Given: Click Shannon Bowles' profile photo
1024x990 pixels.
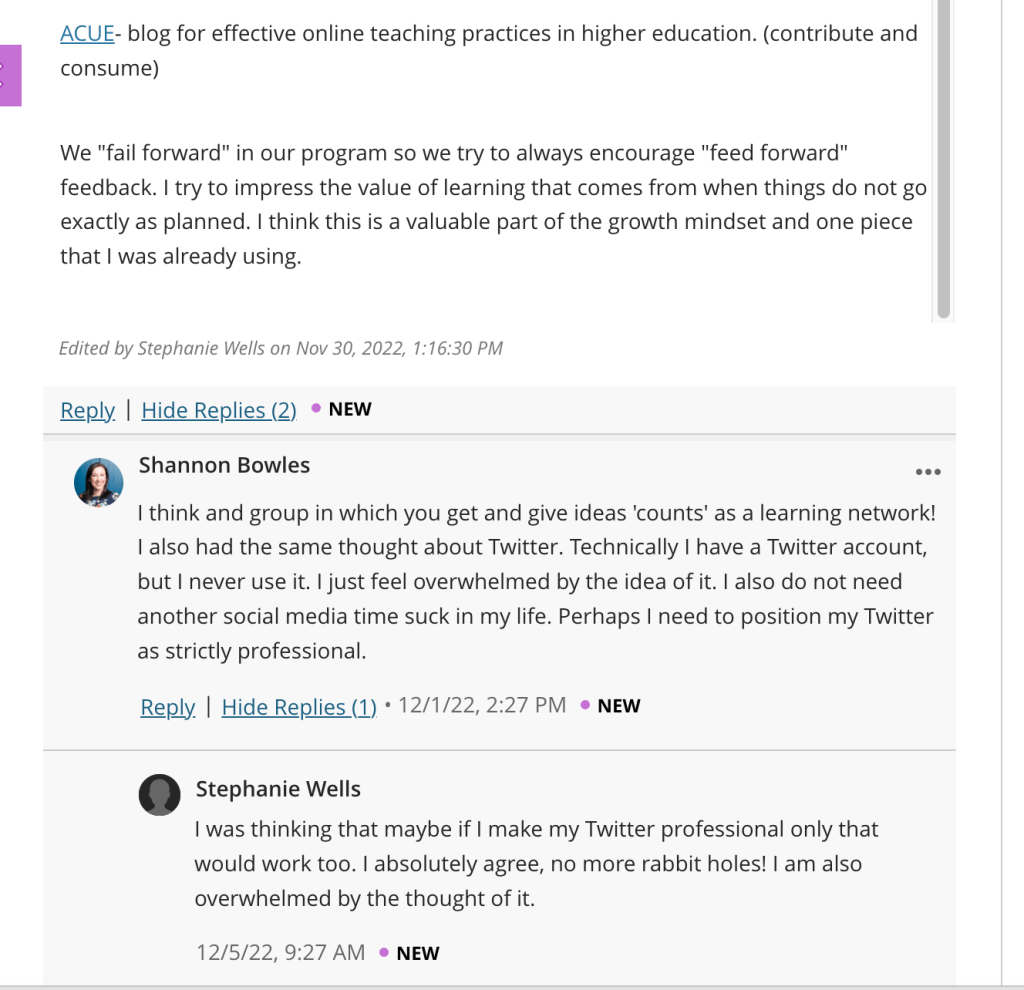Looking at the screenshot, I should point(99,483).
